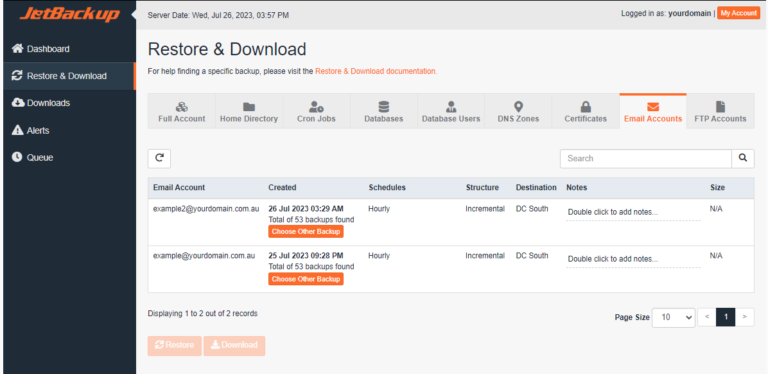Viewport: 768px width, 374px height.
Task: Choose Other Backup for example@yourdomain.com.au
Action: tap(306, 279)
